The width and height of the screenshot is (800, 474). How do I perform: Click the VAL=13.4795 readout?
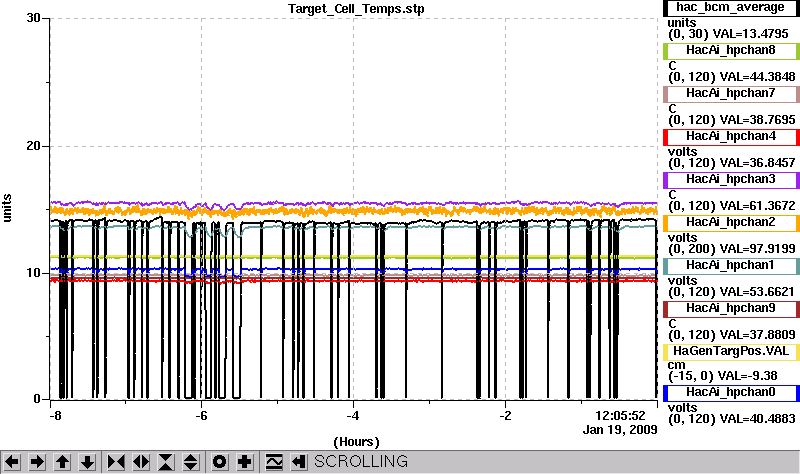750,34
